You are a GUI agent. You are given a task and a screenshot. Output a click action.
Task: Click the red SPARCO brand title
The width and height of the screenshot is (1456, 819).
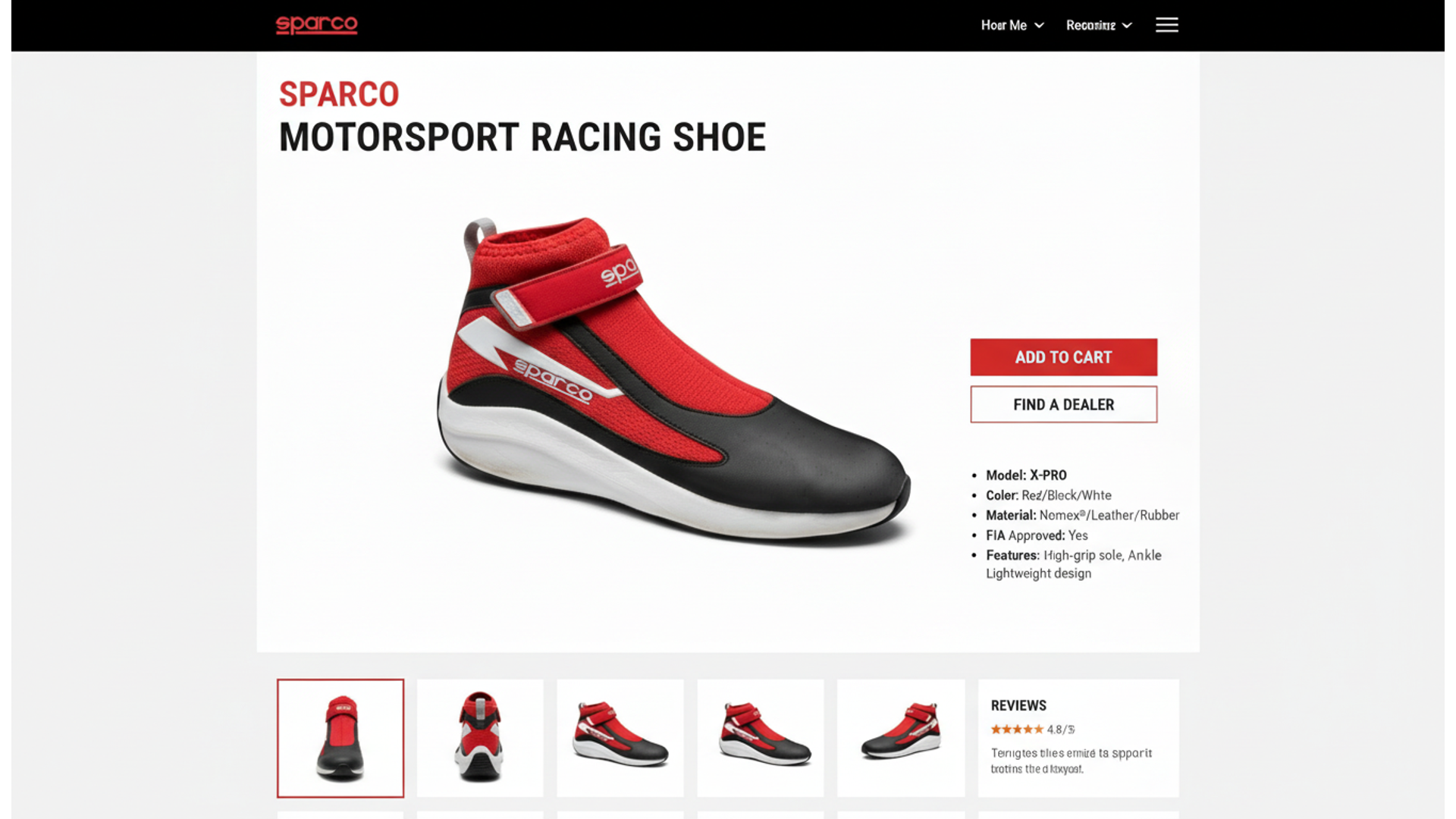[x=339, y=94]
